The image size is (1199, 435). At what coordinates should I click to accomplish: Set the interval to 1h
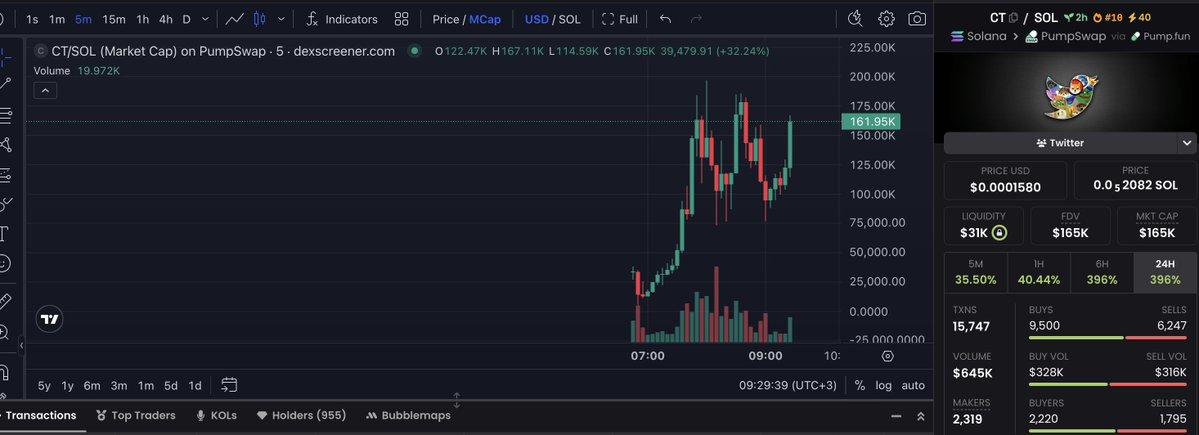click(x=143, y=19)
